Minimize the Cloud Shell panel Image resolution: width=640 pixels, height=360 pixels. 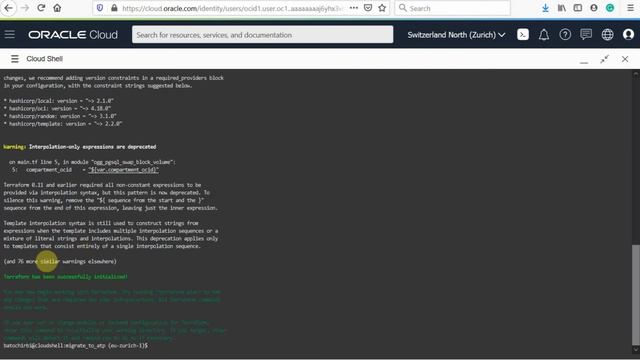pos(584,62)
